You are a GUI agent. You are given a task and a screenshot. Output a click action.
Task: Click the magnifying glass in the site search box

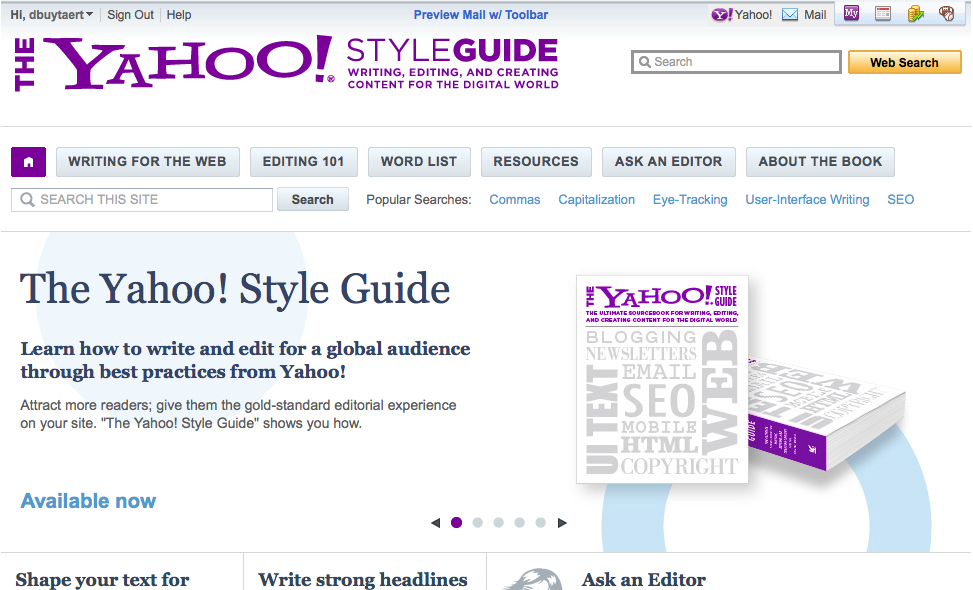(27, 199)
